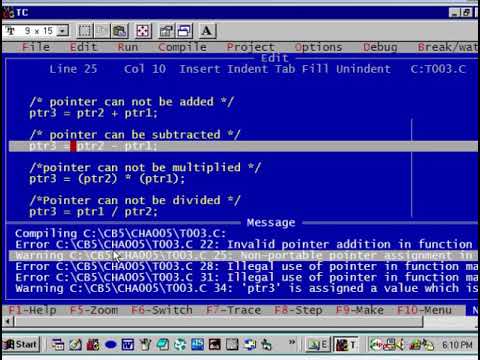
Task: Click F1-Help in the bottom bar
Action: point(32,310)
